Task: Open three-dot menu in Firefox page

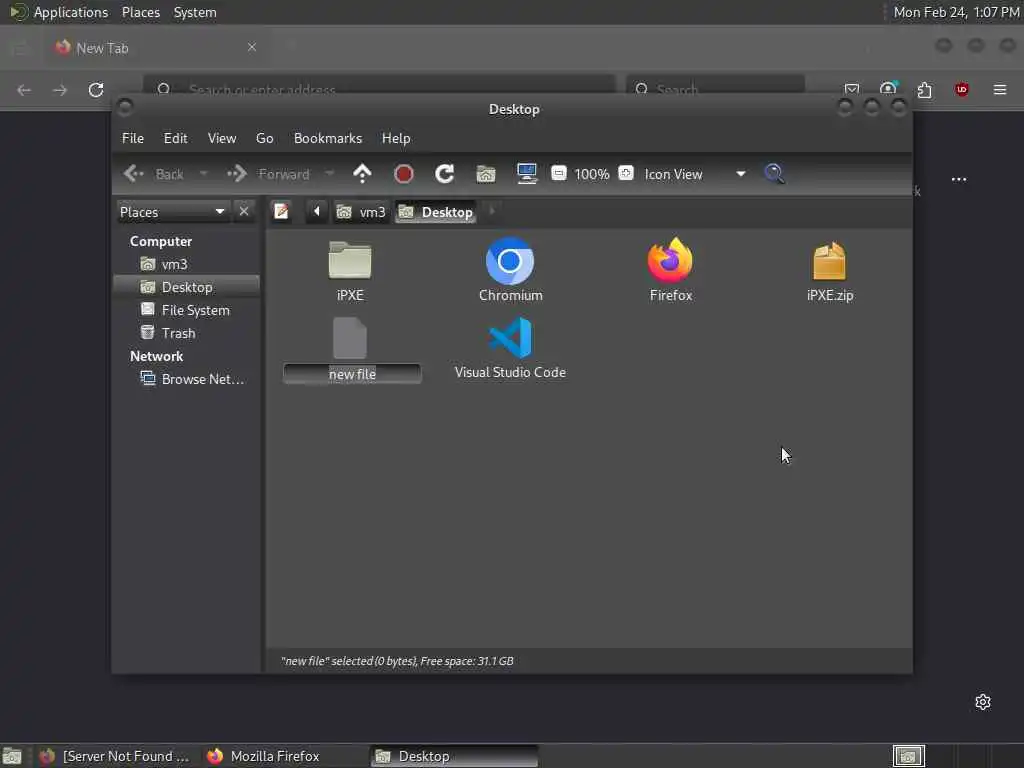Action: (x=959, y=179)
